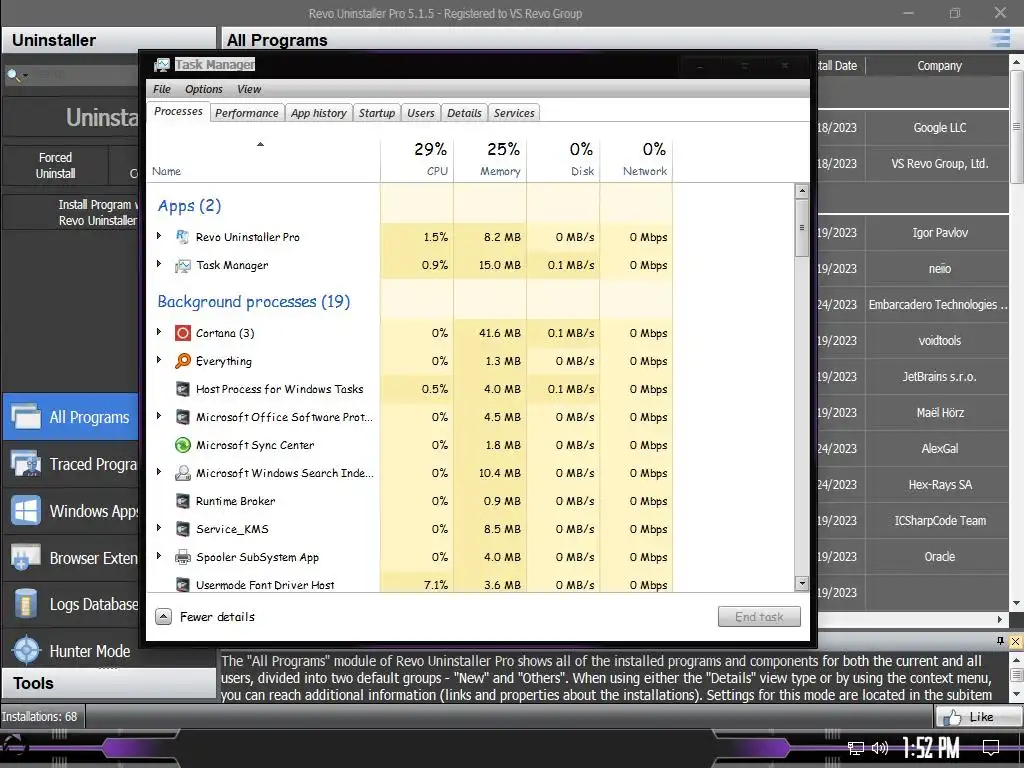This screenshot has height=768, width=1024.
Task: Click the Logs Database sidebar icon
Action: tap(26, 604)
